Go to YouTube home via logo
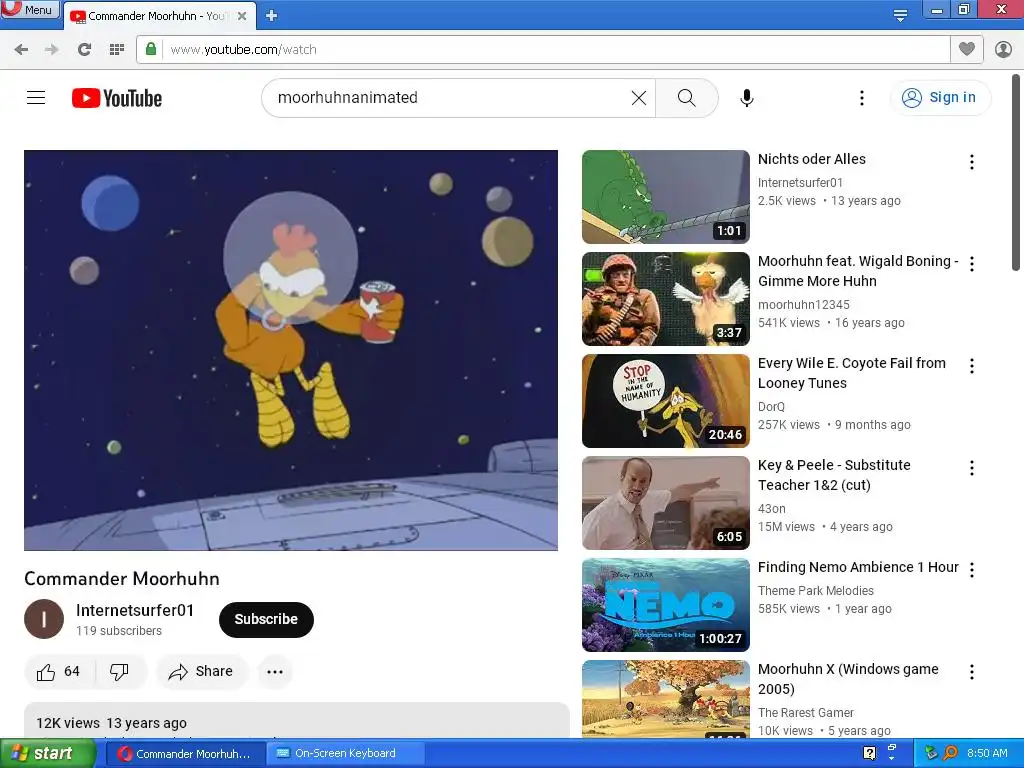 [117, 98]
